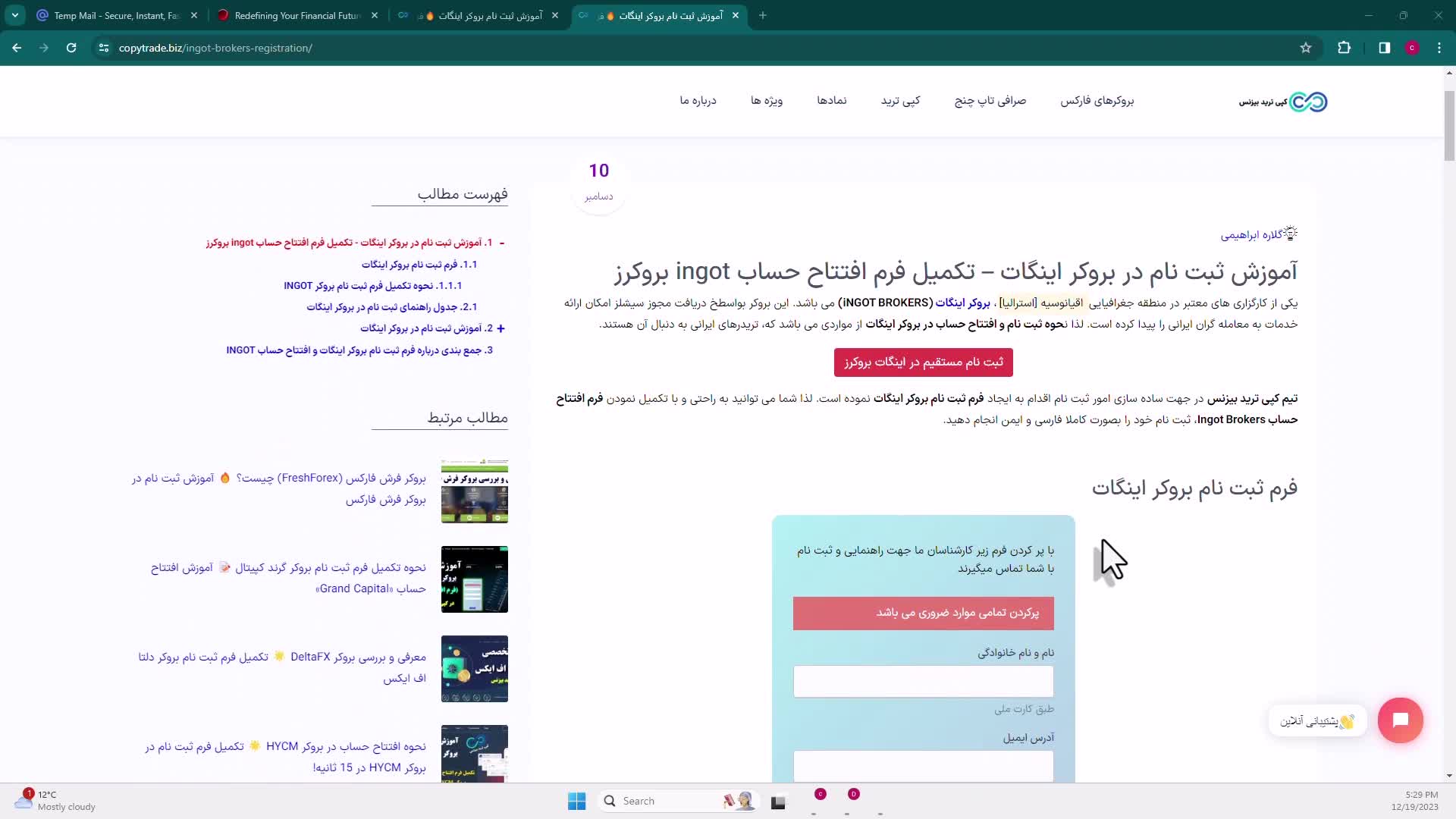1456x819 pixels.
Task: Click the site information icon in address bar
Action: 104,48
